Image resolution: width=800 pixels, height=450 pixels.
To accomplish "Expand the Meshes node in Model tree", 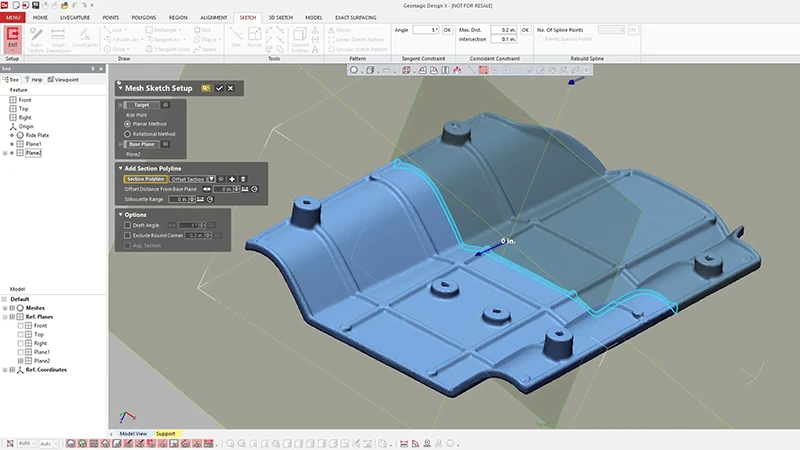I will 5,308.
